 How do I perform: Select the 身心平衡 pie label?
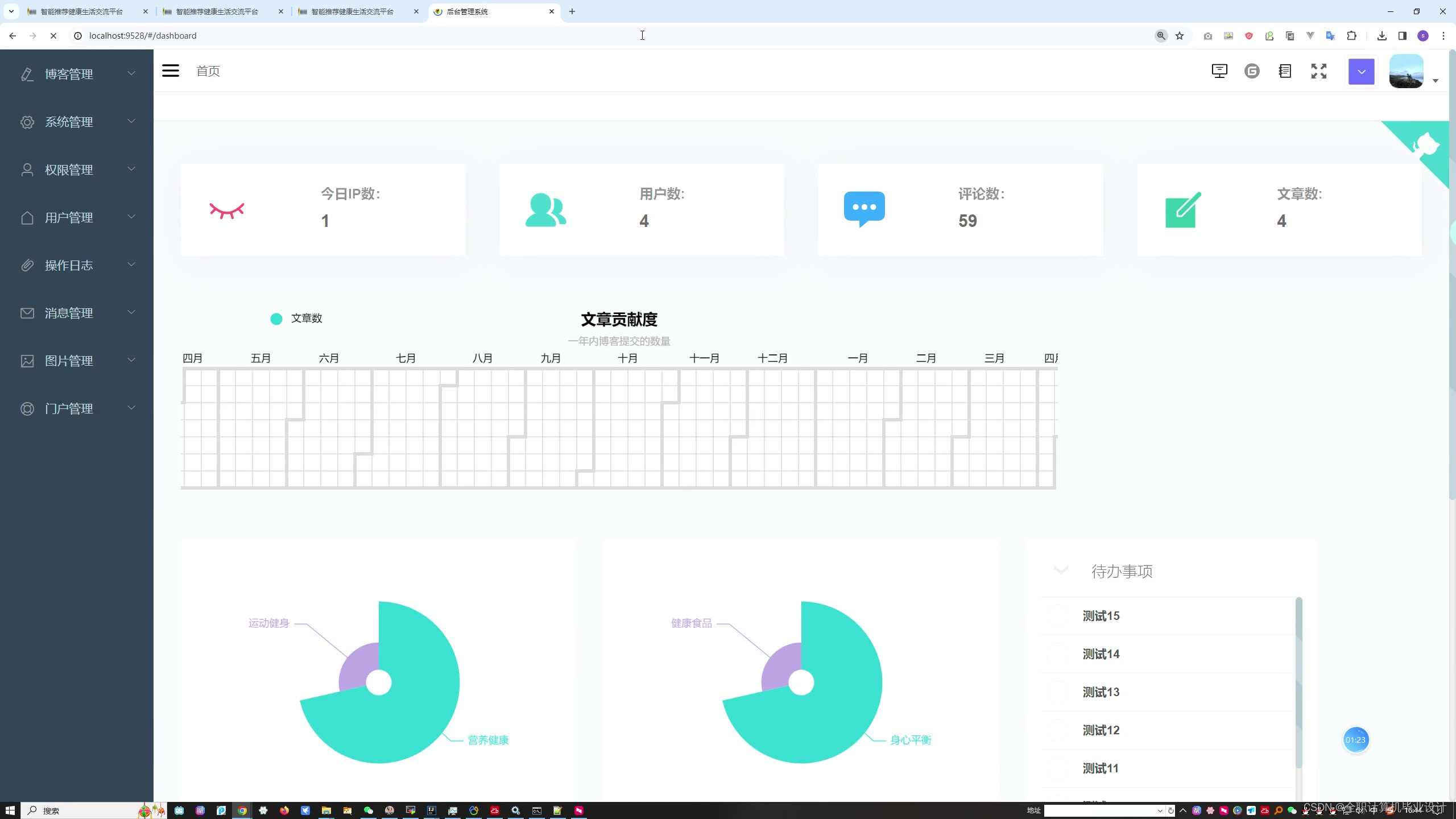tap(911, 740)
